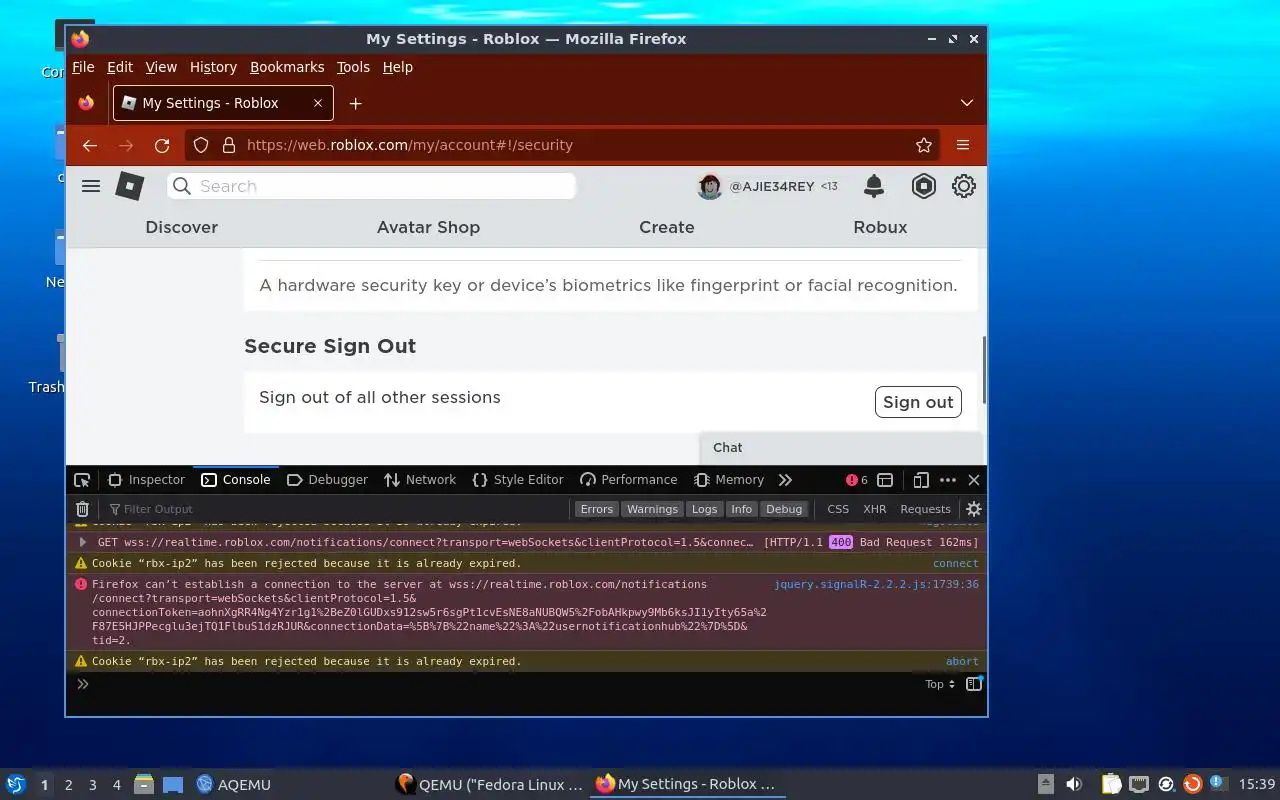Click the Firefox View icon in the tab bar
The height and width of the screenshot is (800, 1280).
87,103
